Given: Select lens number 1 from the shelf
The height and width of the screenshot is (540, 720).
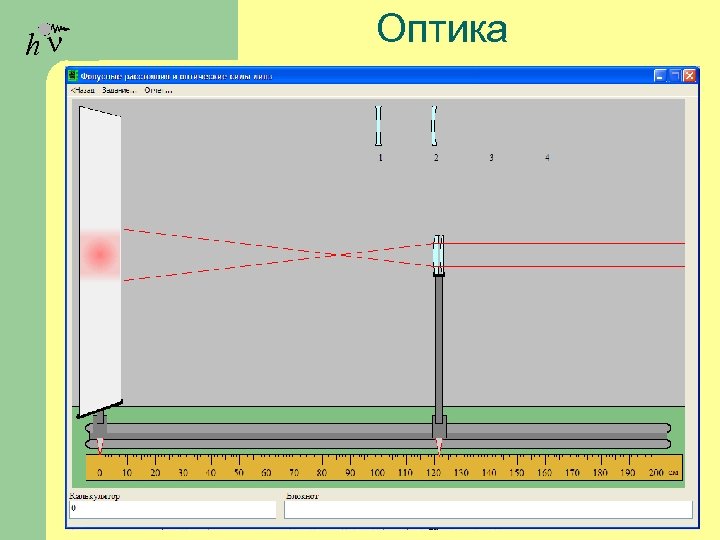Looking at the screenshot, I should tap(378, 125).
